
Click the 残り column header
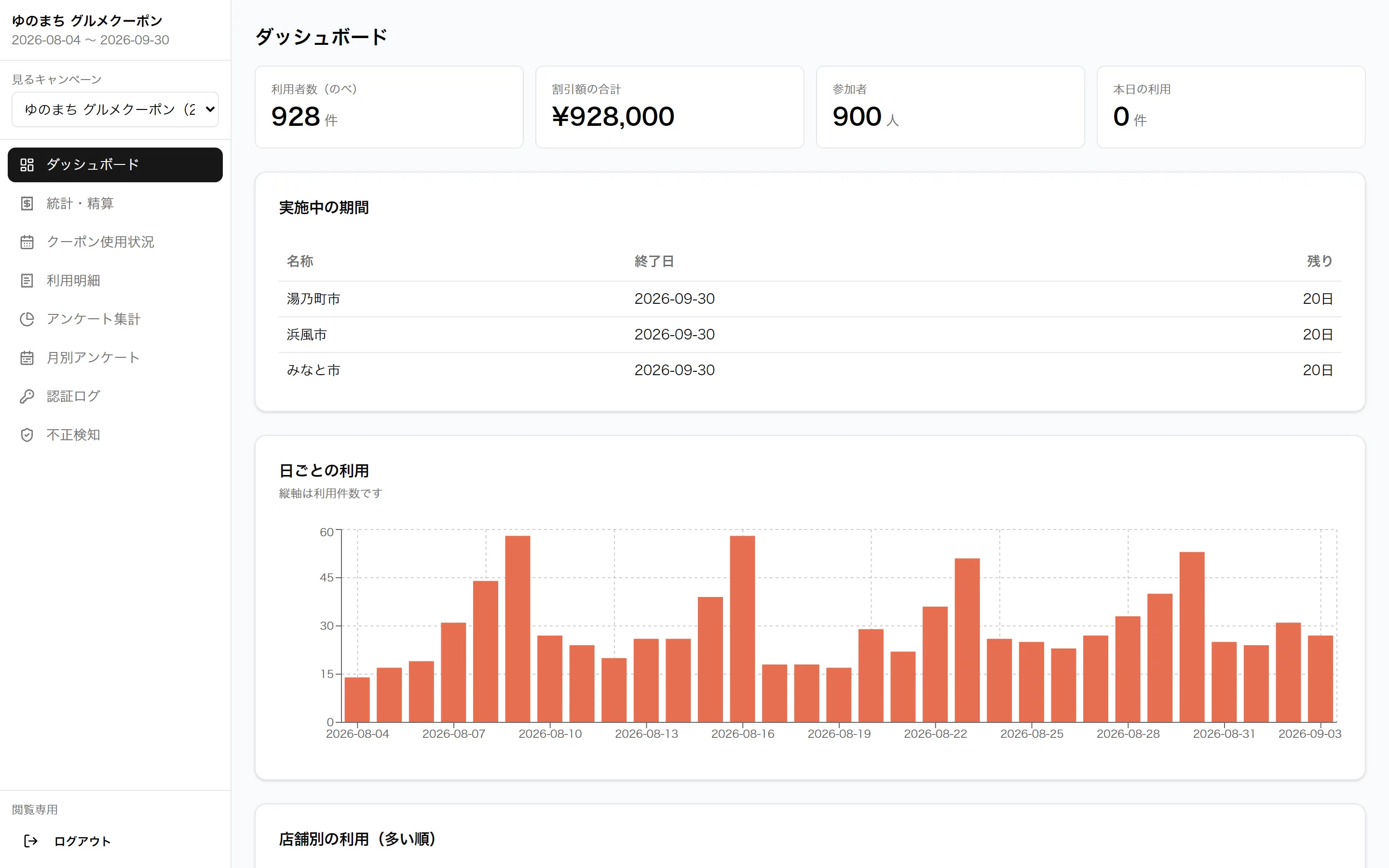tap(1320, 261)
